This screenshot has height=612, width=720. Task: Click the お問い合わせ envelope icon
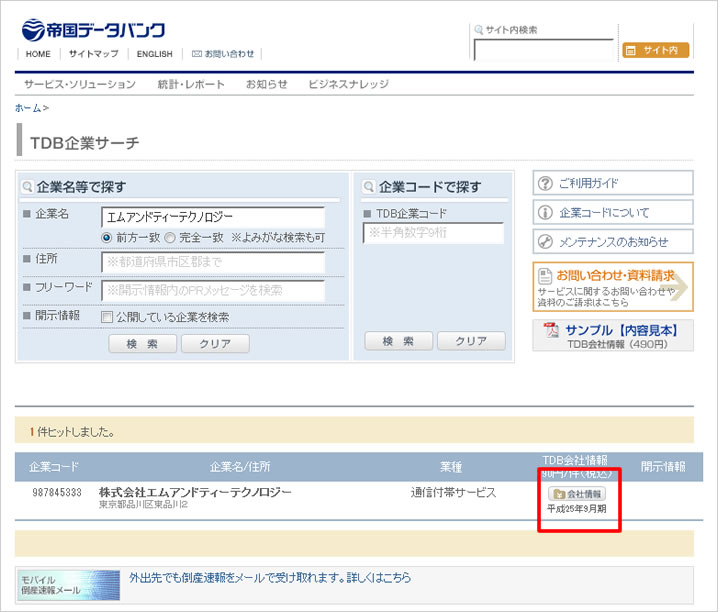point(197,54)
